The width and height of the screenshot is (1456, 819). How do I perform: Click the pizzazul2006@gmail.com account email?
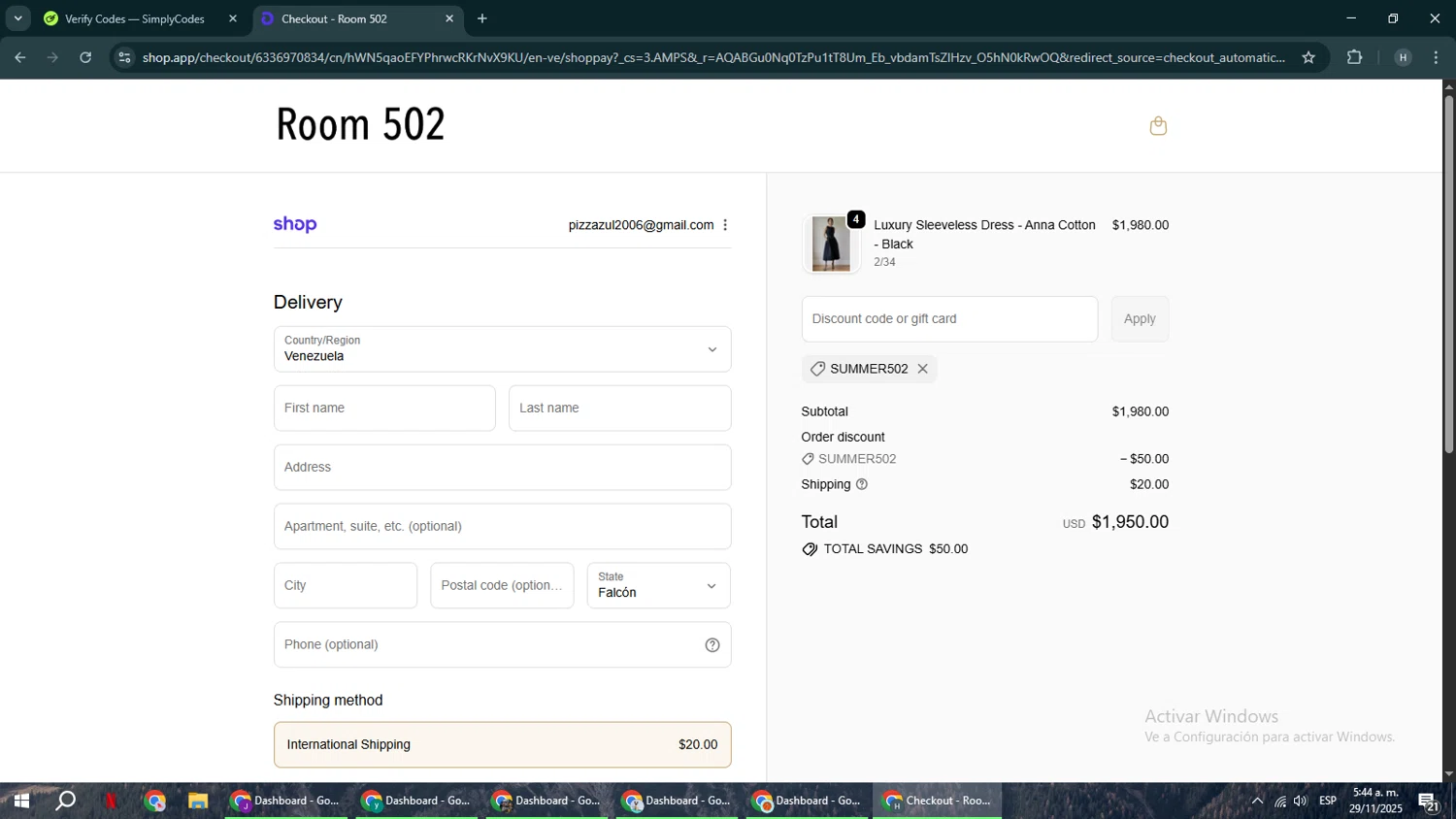(x=641, y=225)
